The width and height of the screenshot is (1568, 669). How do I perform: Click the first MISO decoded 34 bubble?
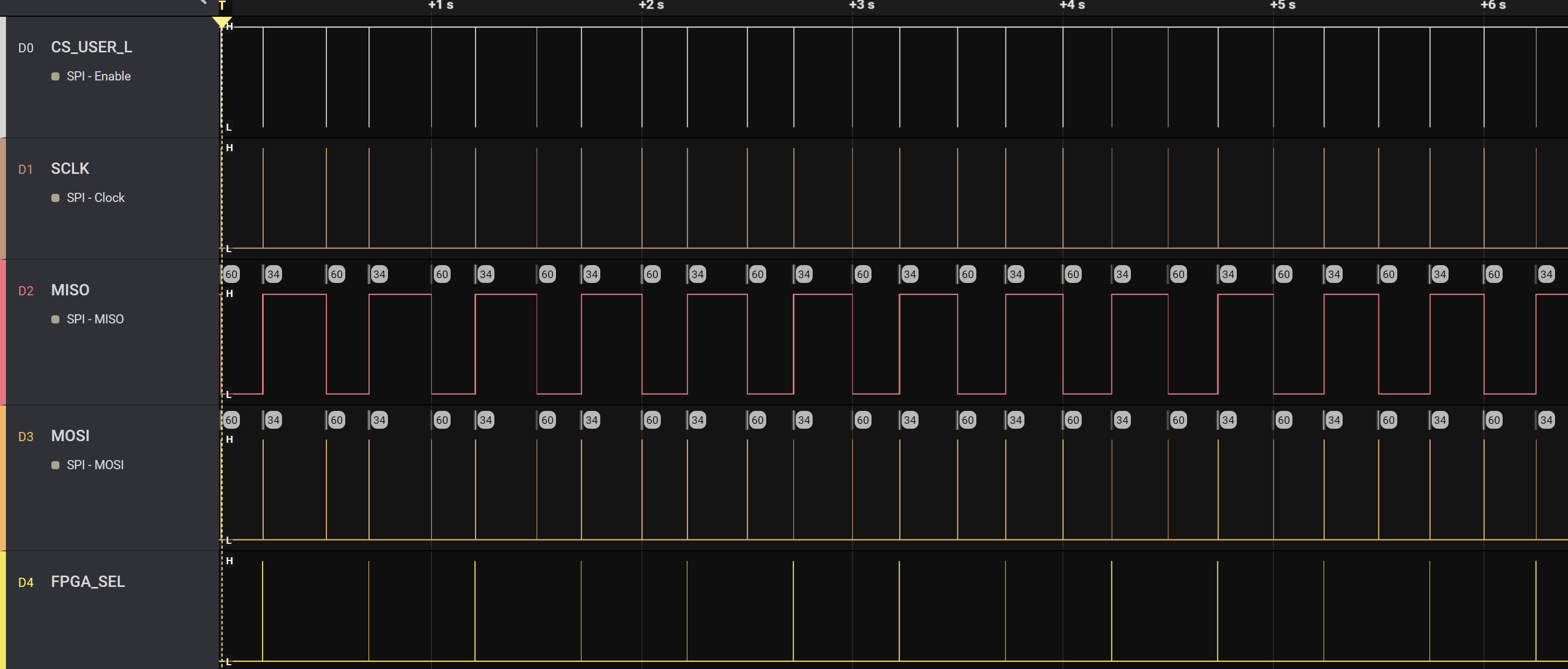(273, 274)
